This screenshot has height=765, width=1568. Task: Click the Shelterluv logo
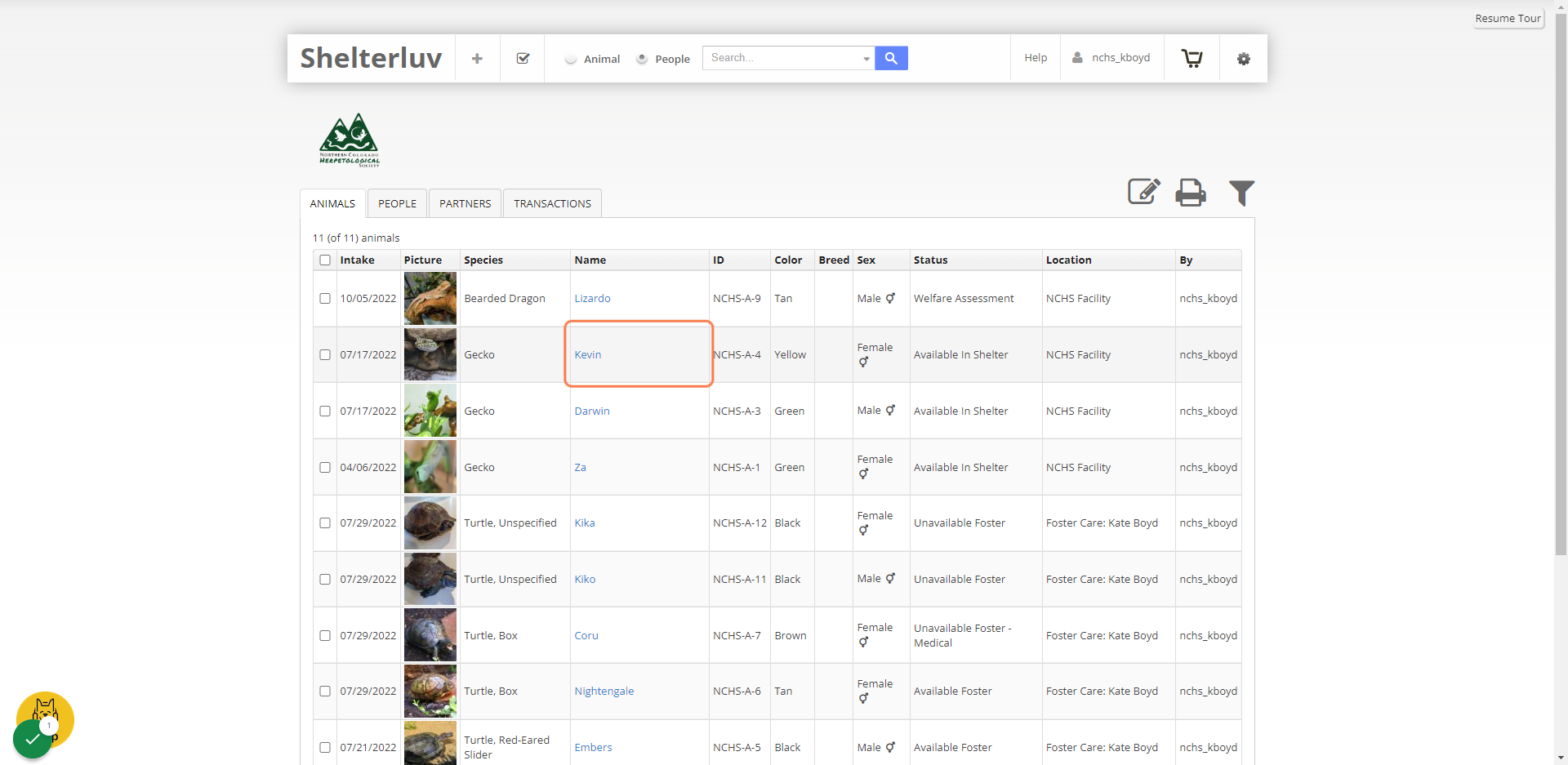pos(371,58)
